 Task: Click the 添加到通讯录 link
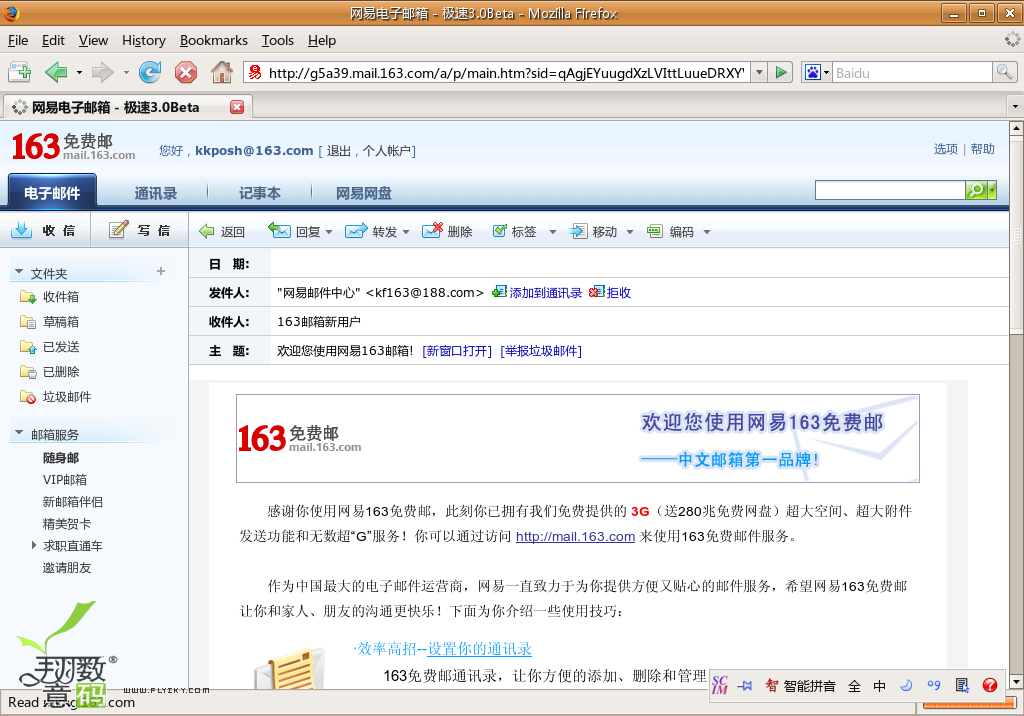point(545,293)
